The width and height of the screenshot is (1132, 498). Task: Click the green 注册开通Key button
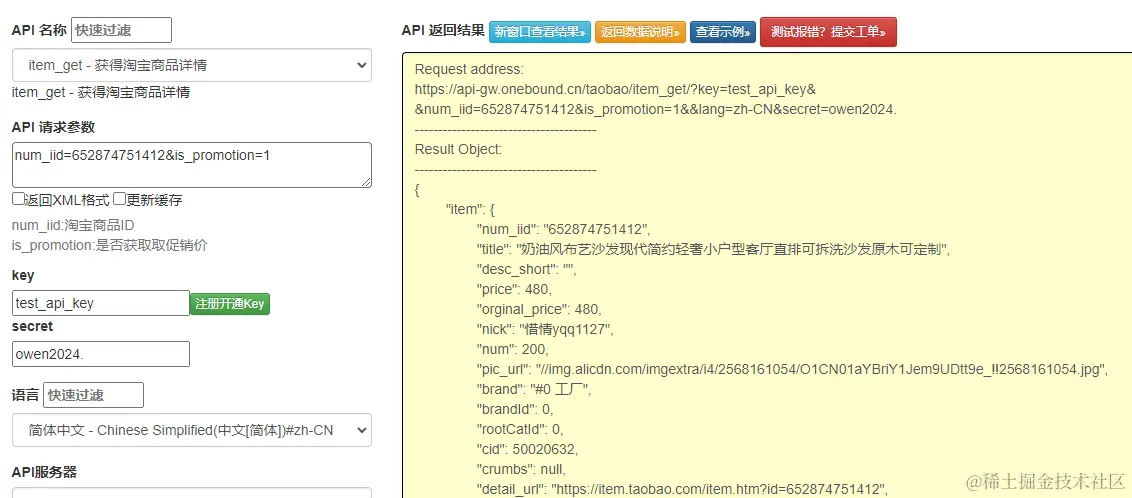coord(230,304)
